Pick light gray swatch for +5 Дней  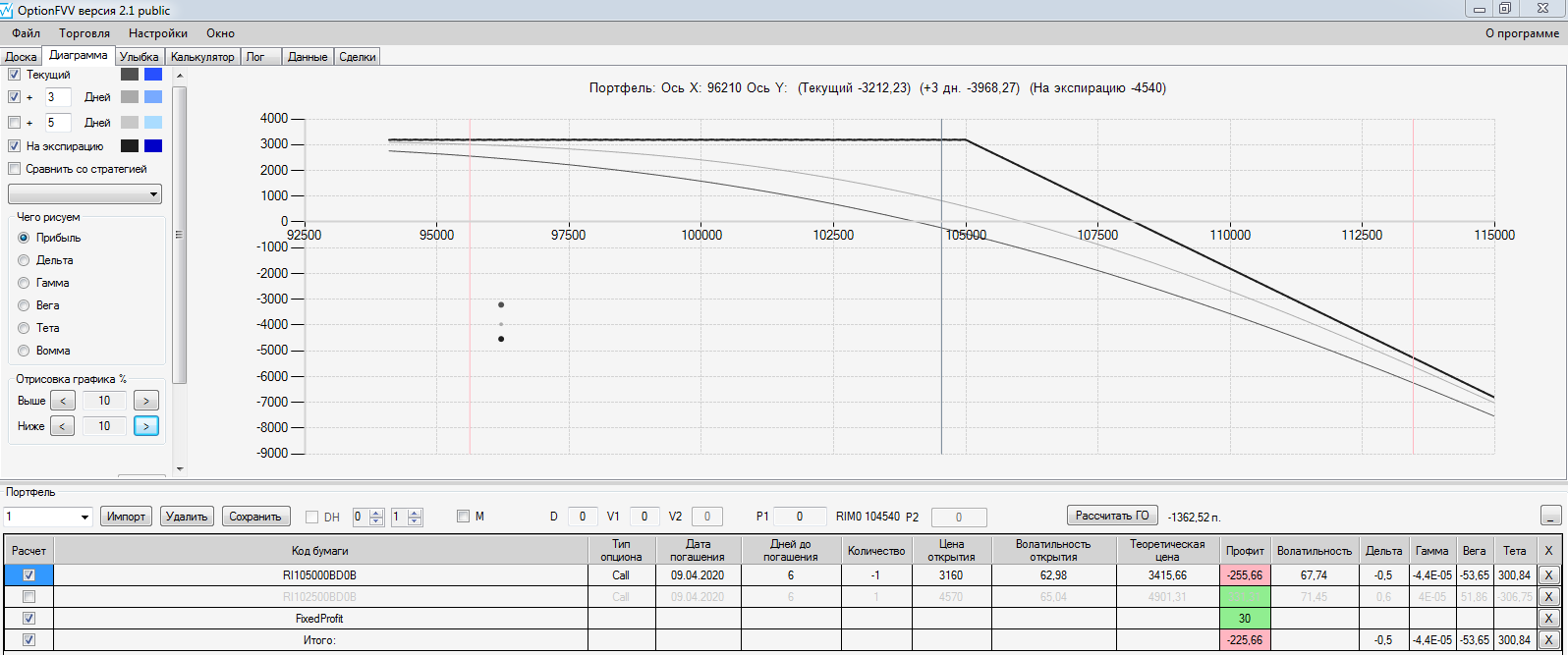[130, 123]
